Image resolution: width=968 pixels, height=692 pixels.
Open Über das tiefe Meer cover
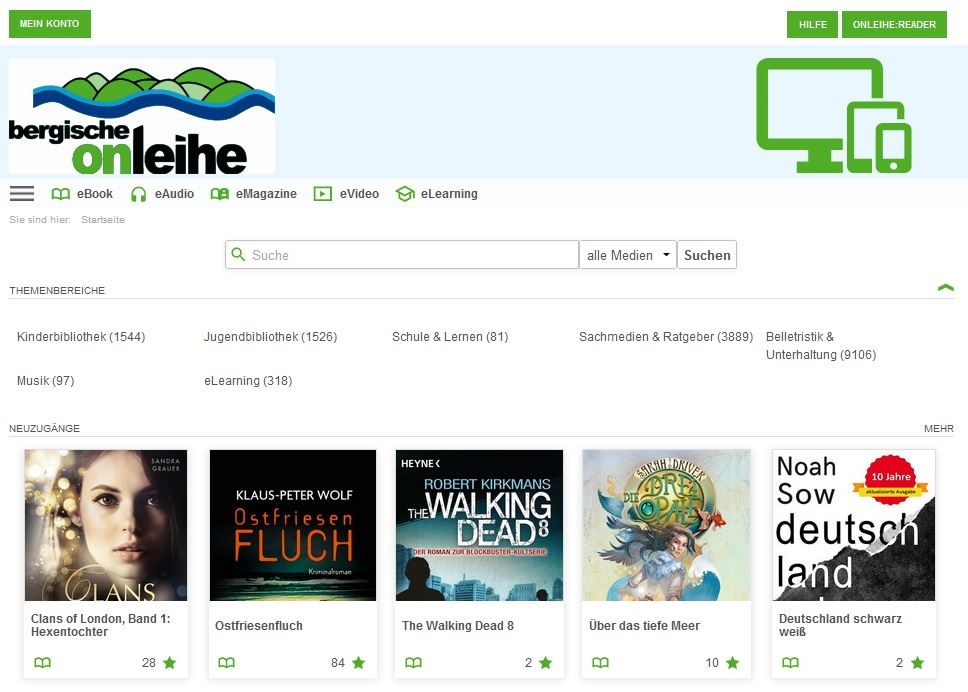point(666,525)
